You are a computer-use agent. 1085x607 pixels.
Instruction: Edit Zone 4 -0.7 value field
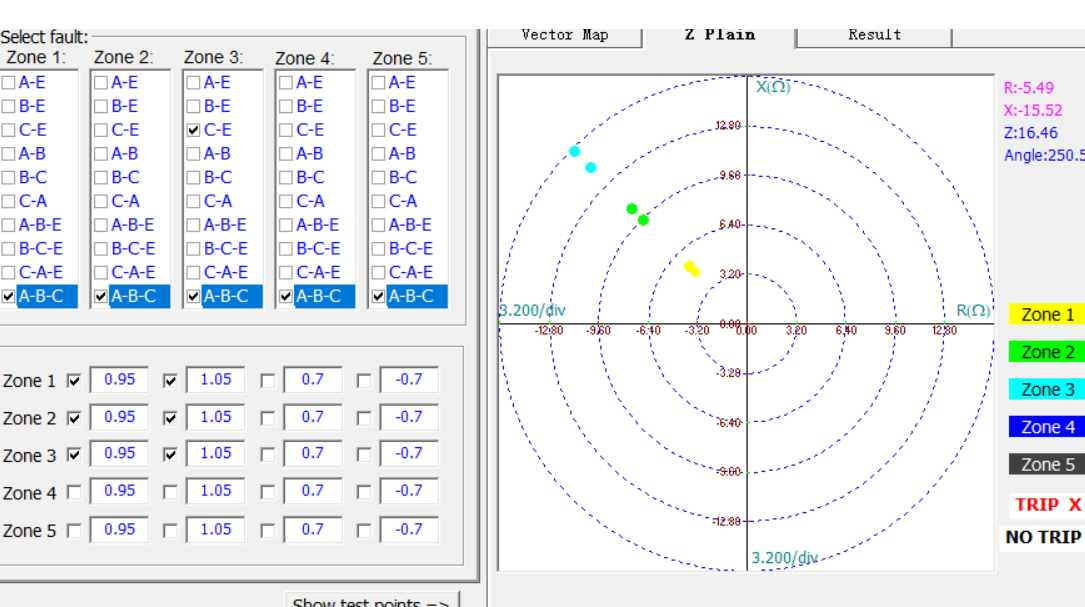pyautogui.click(x=408, y=491)
